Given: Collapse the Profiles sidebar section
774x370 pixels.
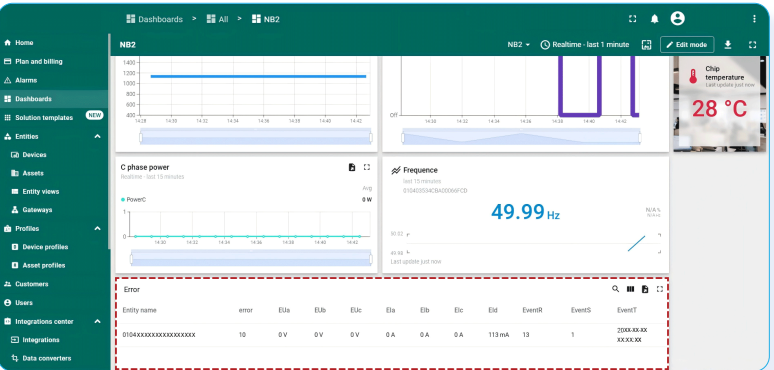Looking at the screenshot, I should [97, 228].
